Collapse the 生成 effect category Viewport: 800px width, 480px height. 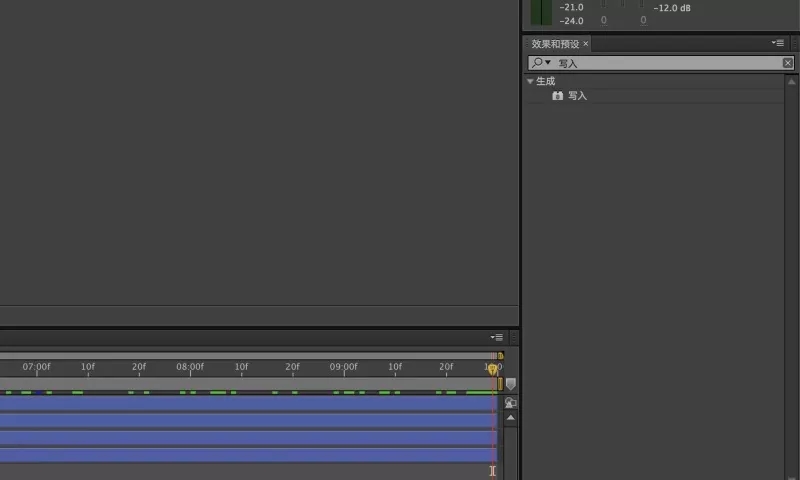point(530,81)
